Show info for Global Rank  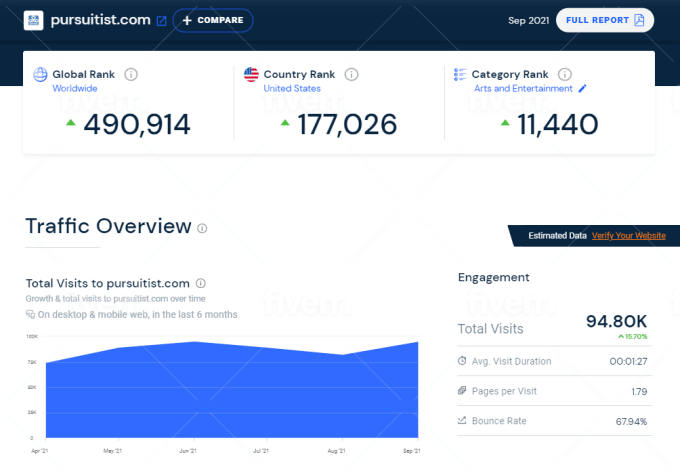pyautogui.click(x=131, y=75)
